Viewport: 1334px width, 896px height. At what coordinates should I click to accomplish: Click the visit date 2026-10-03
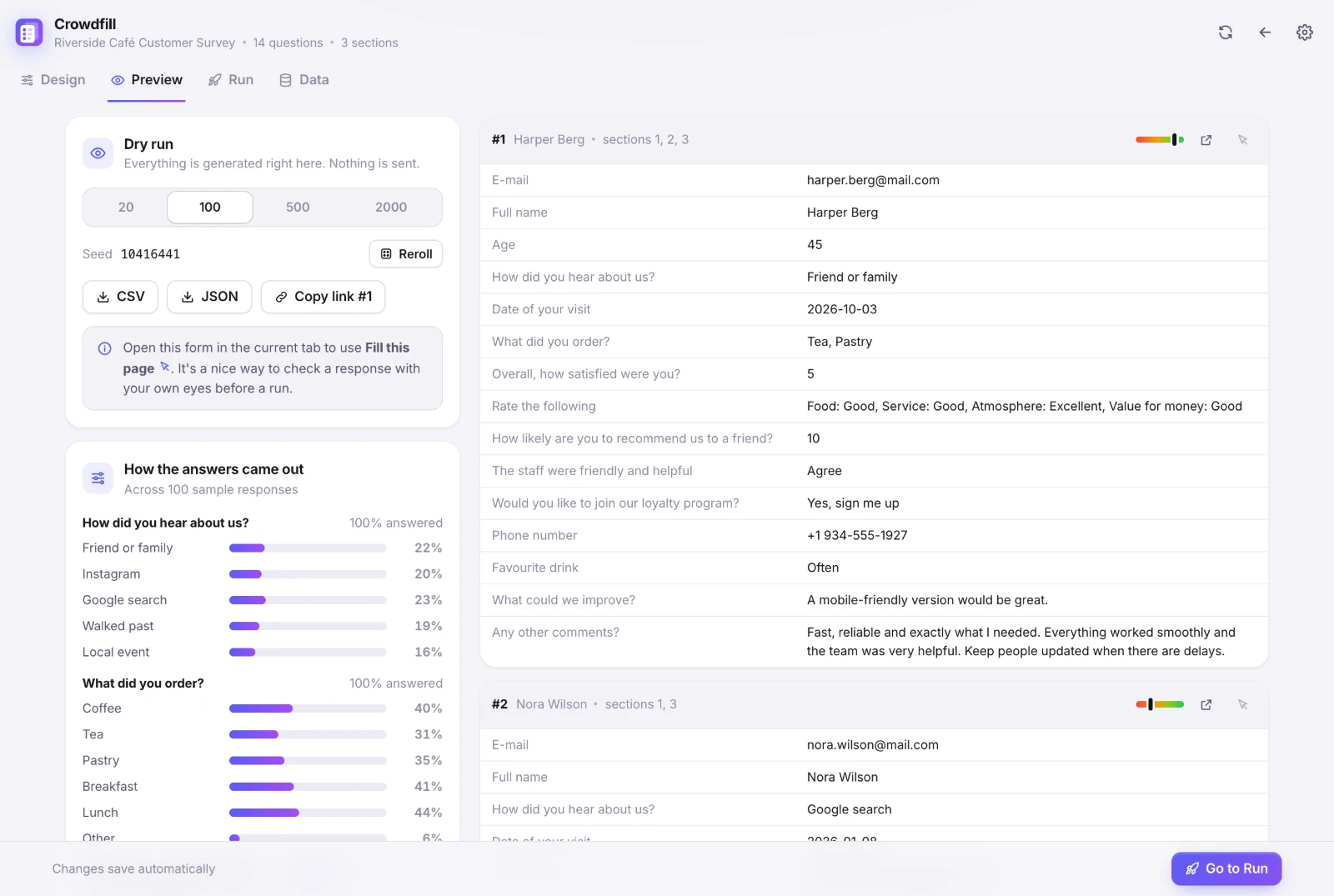[842, 309]
